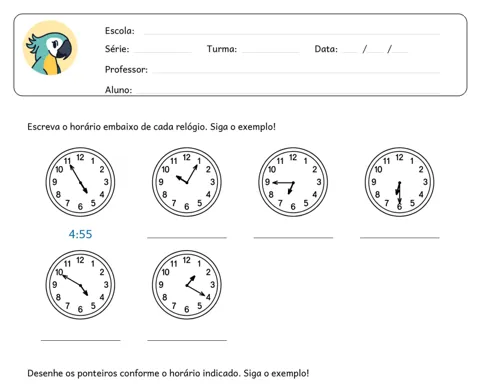Screen dimensions: 480x384
Task: Click the answer line under the bottom-left clock
Action: click(x=81, y=340)
